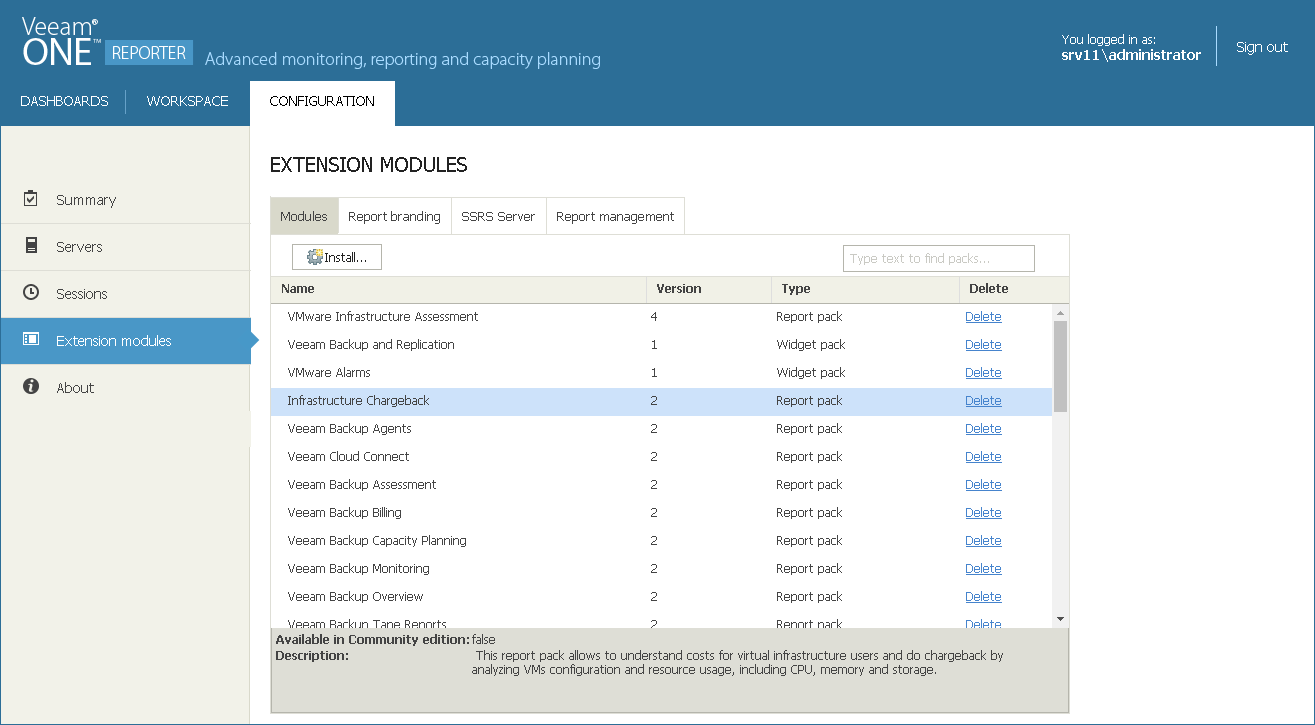Delete VMware Infrastructure Assessment pack
Image resolution: width=1315 pixels, height=725 pixels.
coord(983,317)
